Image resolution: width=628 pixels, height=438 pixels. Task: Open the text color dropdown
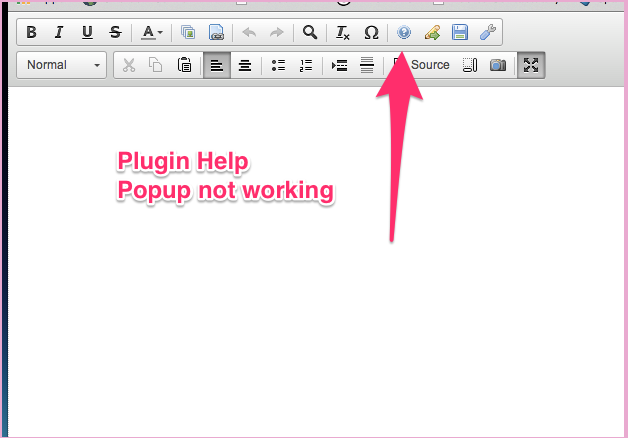(x=152, y=32)
